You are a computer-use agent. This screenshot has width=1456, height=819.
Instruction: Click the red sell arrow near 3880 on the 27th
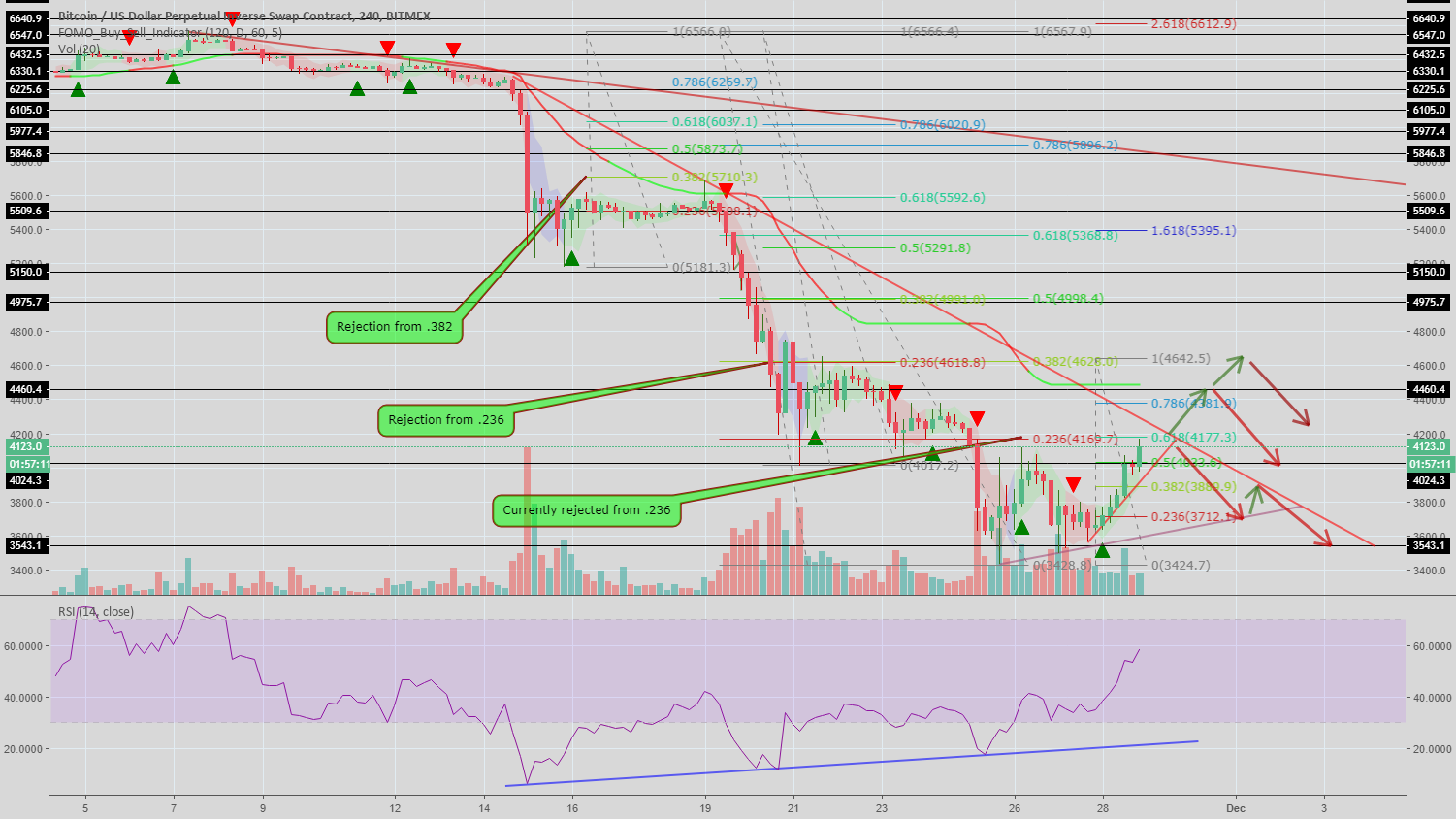[1074, 484]
